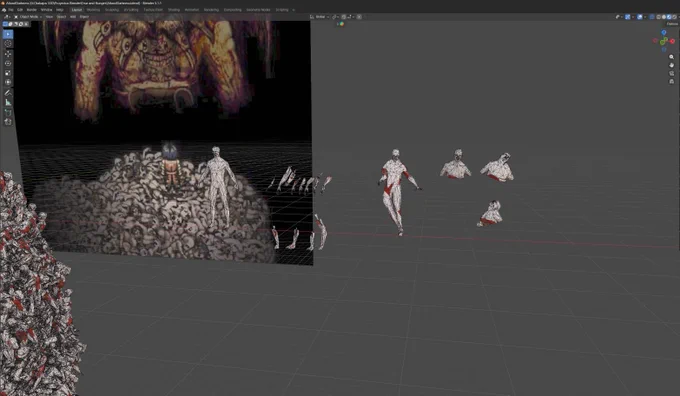680x396 pixels.
Task: Open the gizmo options dropdown arrow
Action: click(633, 17)
